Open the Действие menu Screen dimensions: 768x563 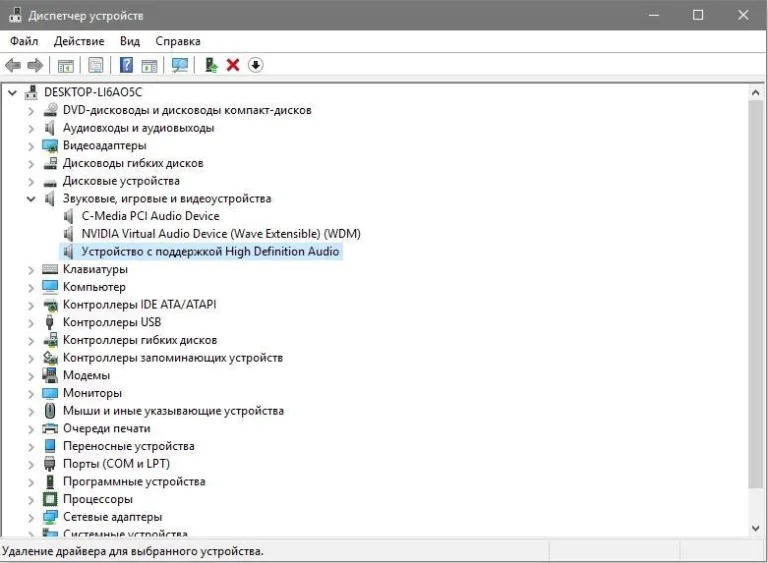(x=79, y=41)
